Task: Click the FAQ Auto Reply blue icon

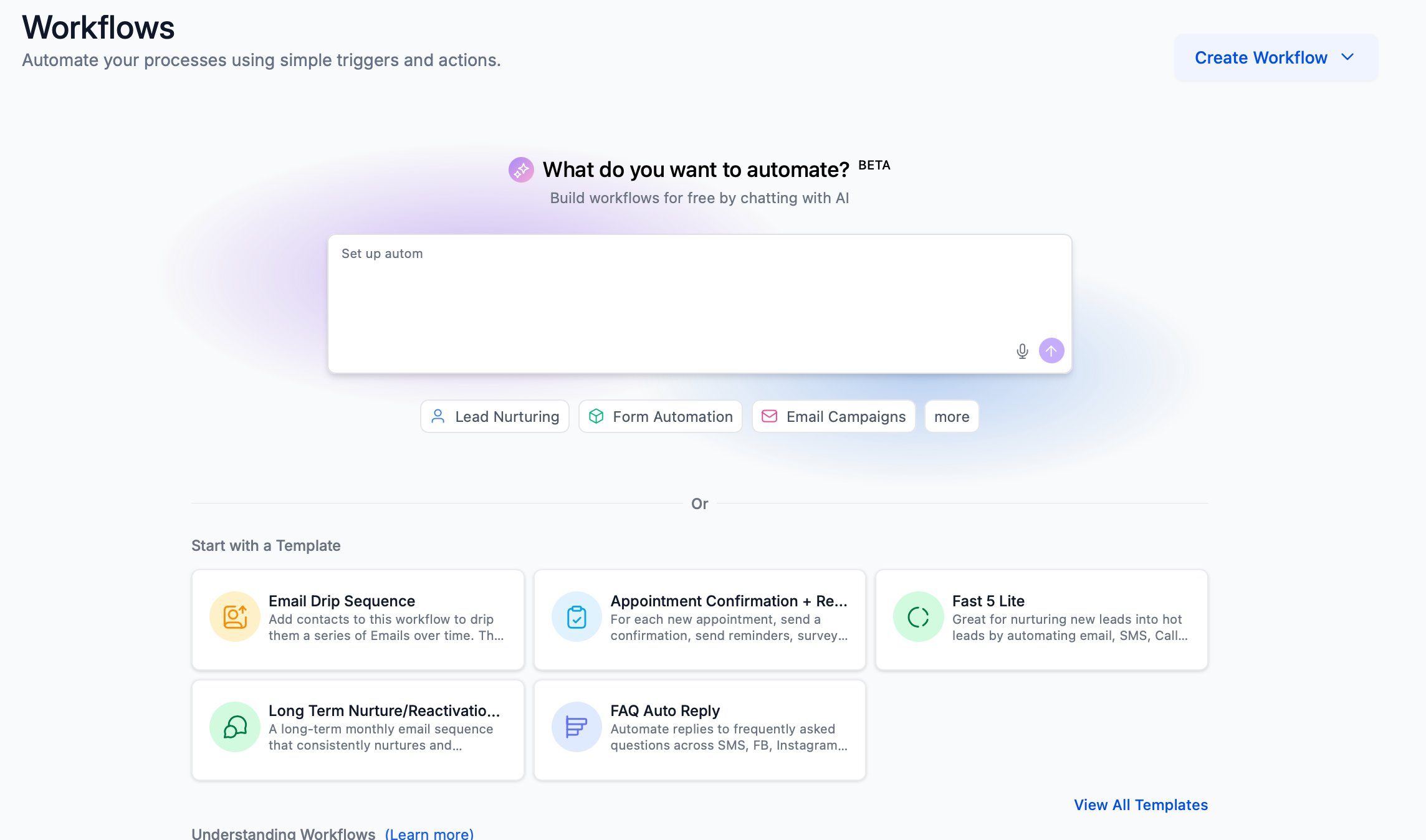Action: (577, 727)
